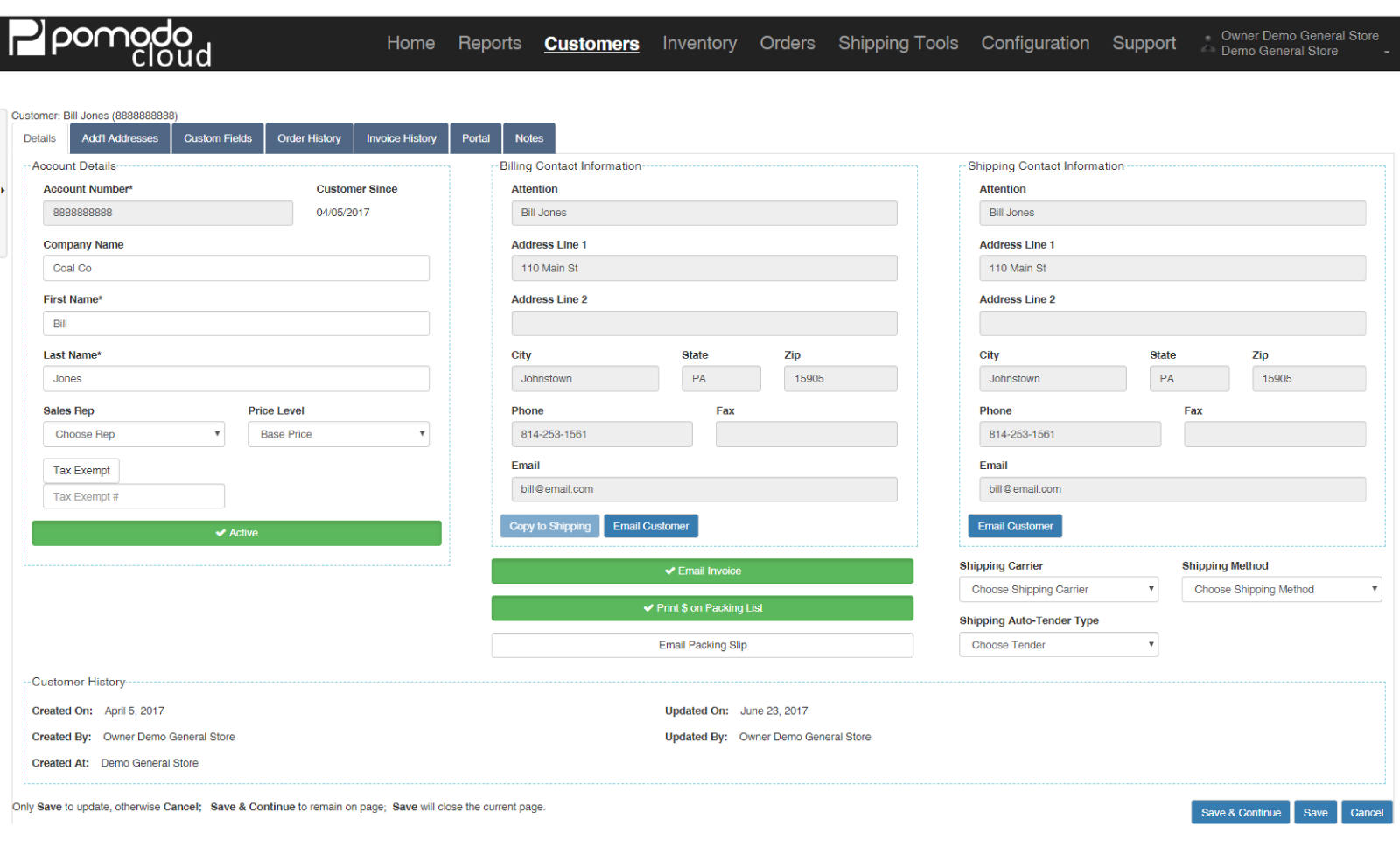
Task: Click the user profile icon in header
Action: pyautogui.click(x=1208, y=44)
